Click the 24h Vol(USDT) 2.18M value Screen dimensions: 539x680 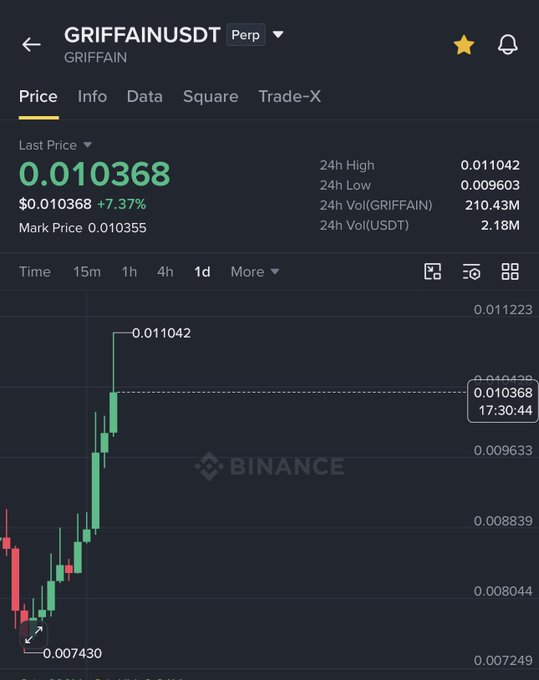click(500, 225)
